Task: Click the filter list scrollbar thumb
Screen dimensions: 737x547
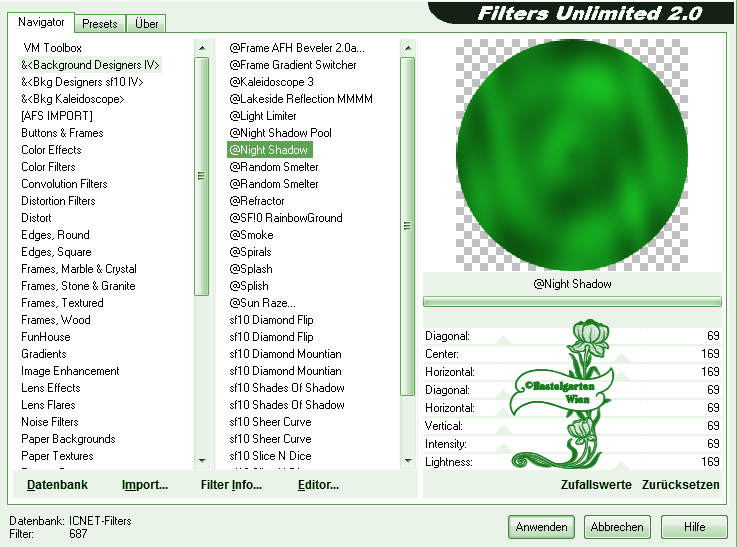Action: [408, 226]
